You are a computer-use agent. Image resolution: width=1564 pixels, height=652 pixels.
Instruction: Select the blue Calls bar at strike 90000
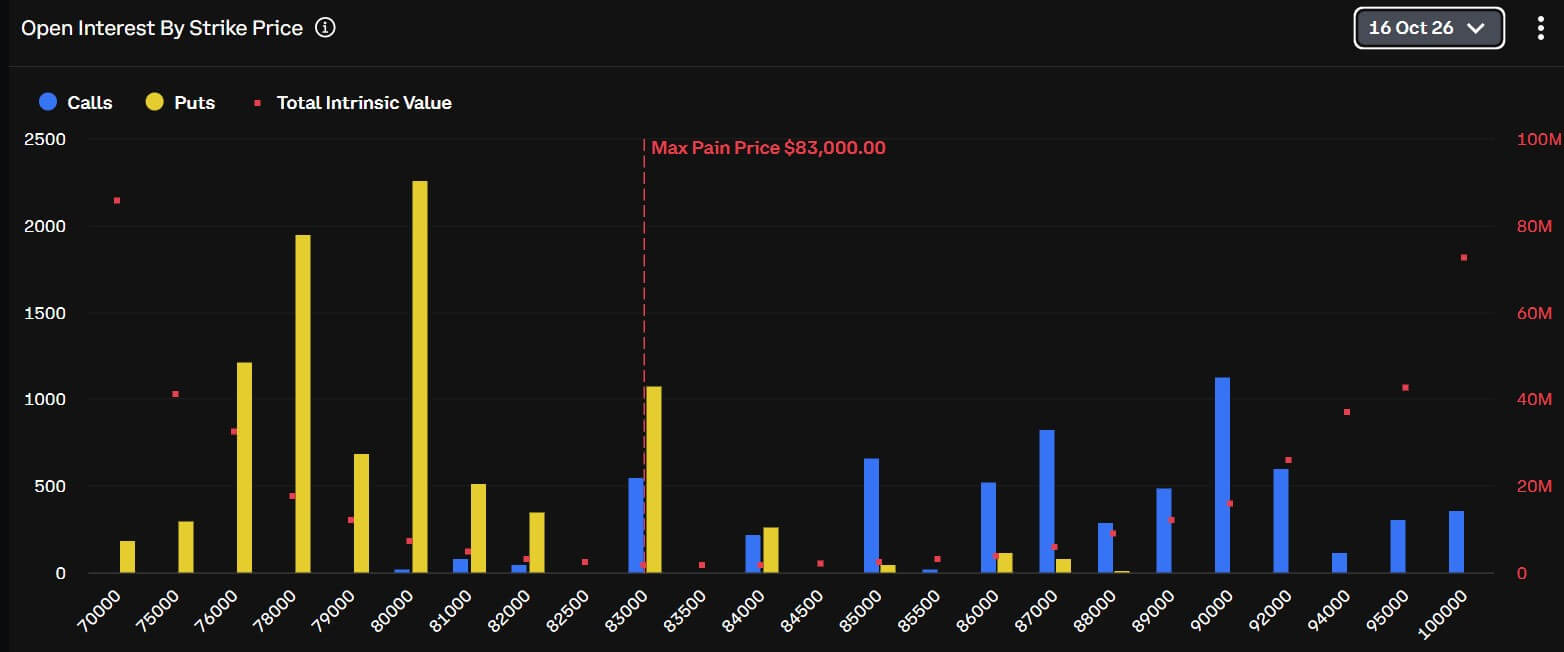[x=1222, y=475]
